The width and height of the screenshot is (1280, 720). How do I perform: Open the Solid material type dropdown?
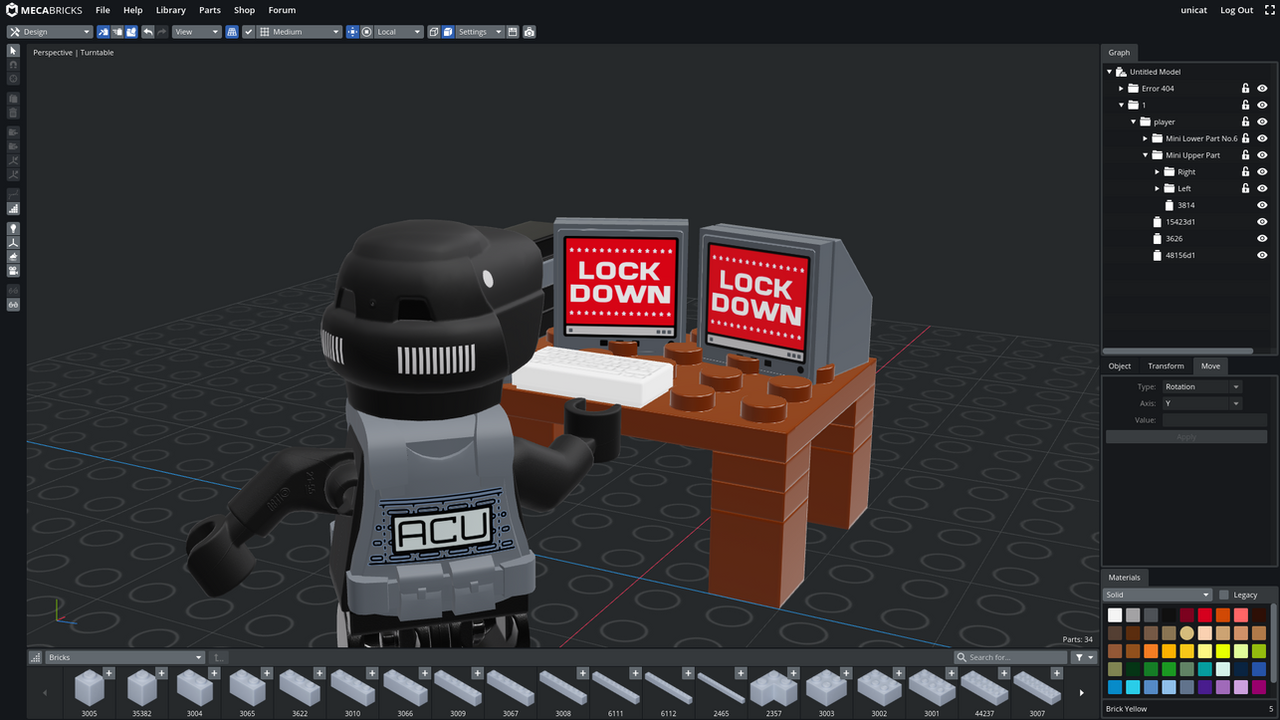click(x=1158, y=595)
